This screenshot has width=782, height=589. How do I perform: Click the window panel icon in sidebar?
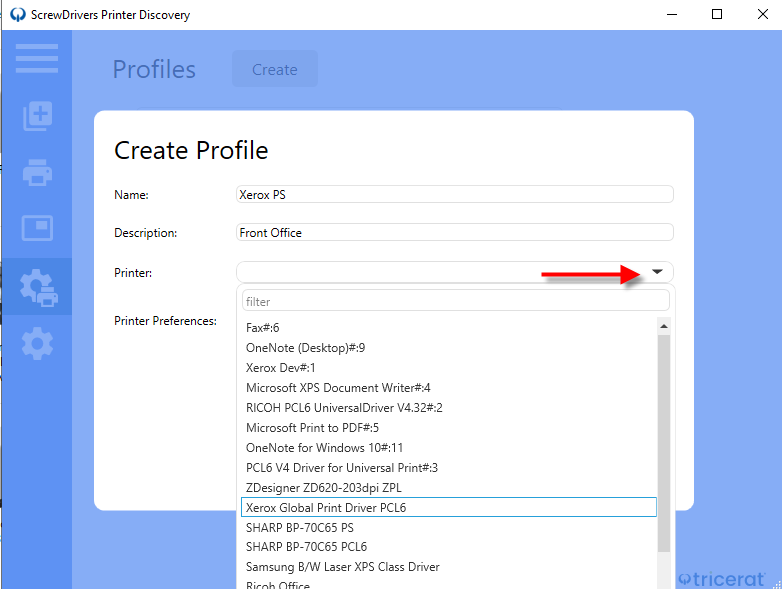[x=37, y=228]
